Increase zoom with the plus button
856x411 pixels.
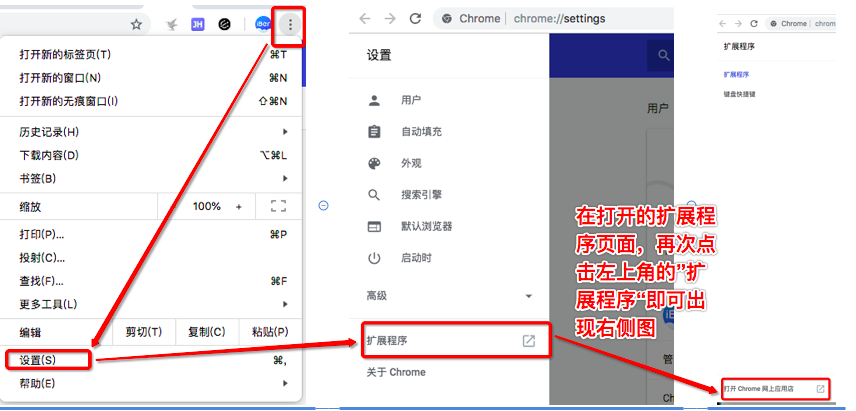[239, 206]
